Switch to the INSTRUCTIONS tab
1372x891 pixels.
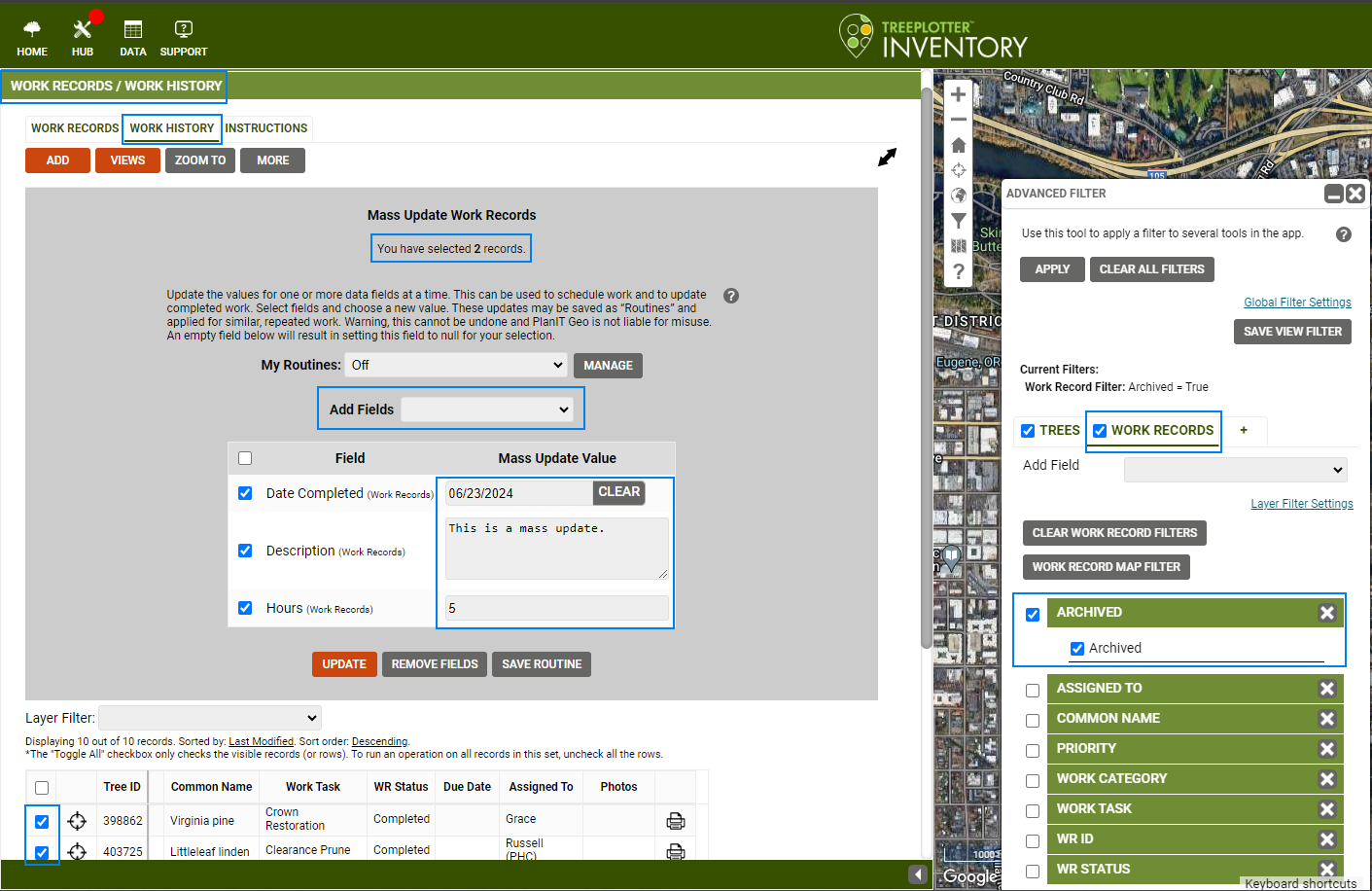265,127
